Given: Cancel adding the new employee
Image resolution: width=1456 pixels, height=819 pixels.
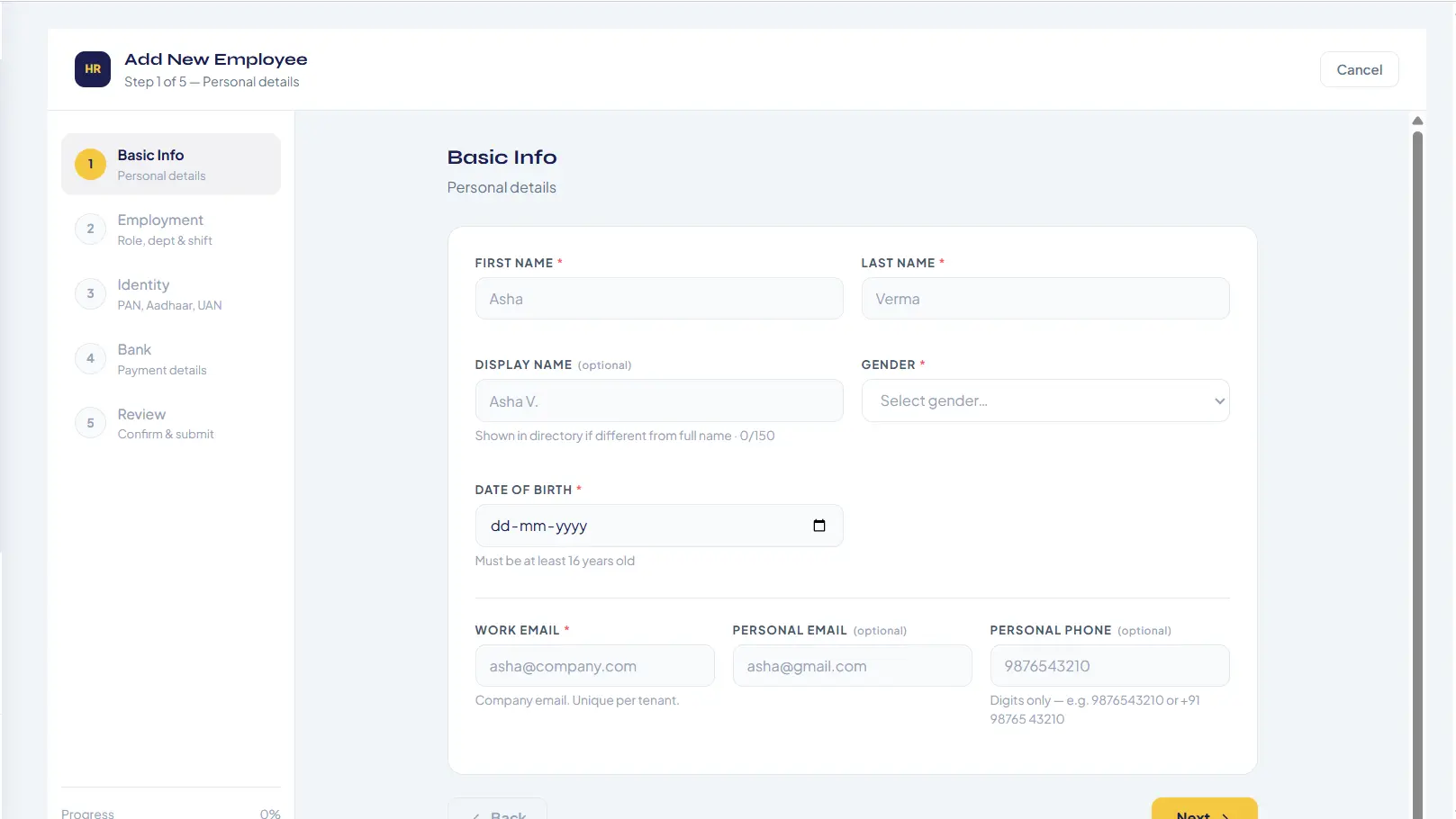Looking at the screenshot, I should coord(1359,69).
